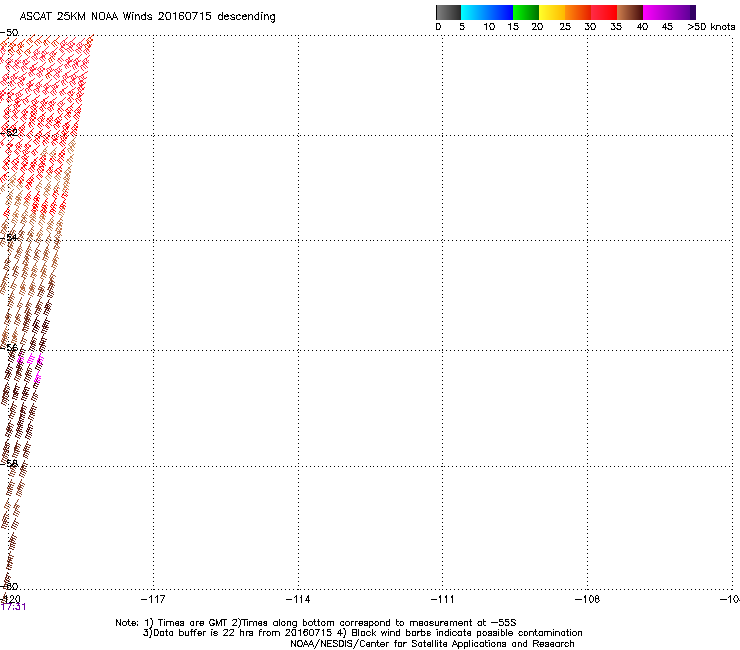
Task: Click the latitude label -50
Action: [x=9, y=33]
